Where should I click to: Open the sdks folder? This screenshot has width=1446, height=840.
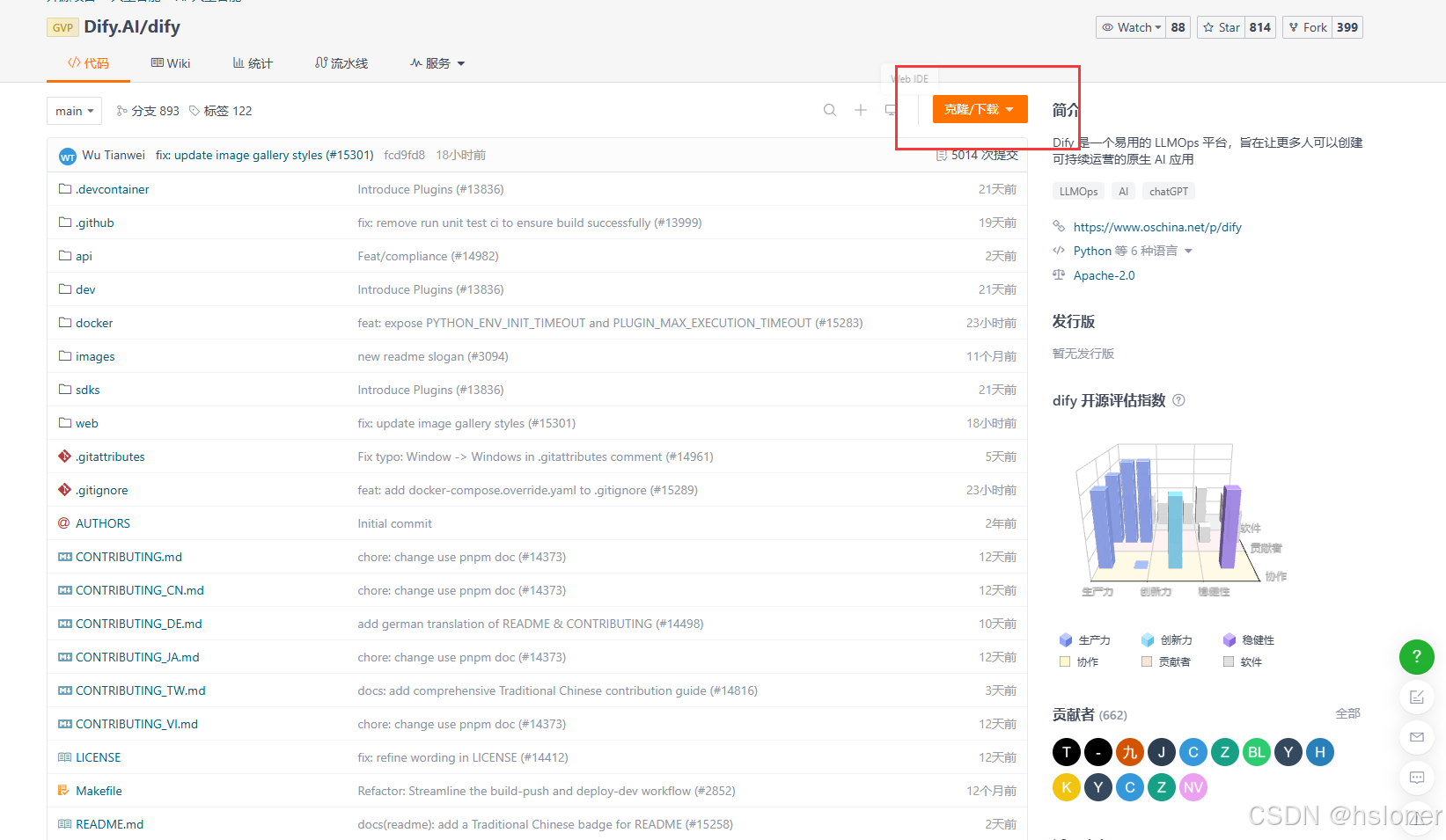pyautogui.click(x=87, y=390)
